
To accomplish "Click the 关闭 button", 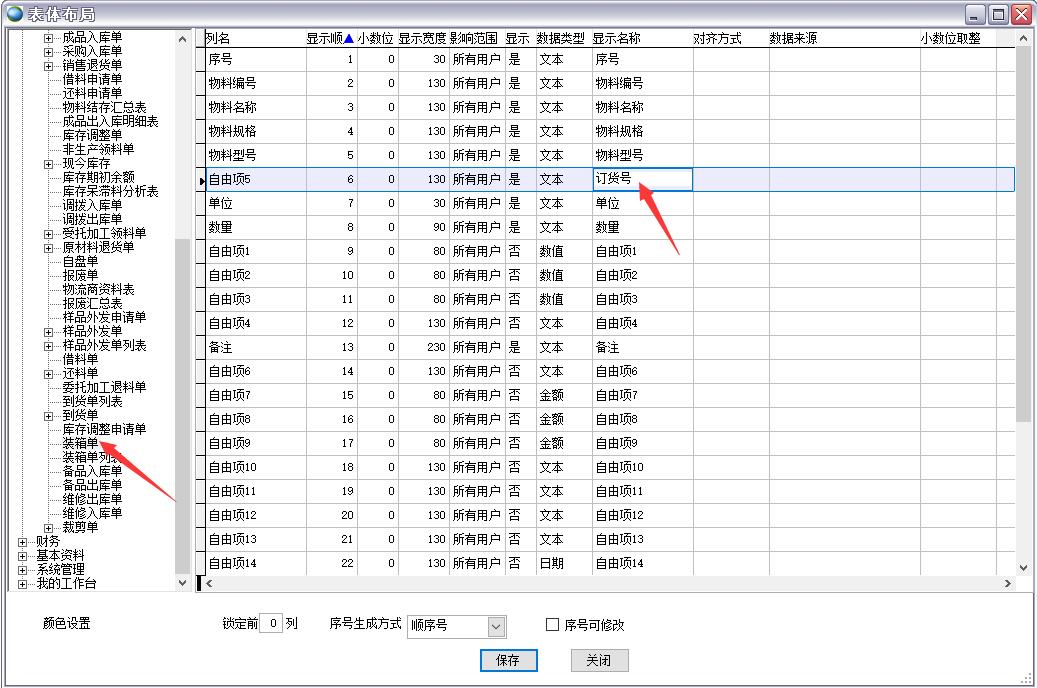I will coord(599,660).
